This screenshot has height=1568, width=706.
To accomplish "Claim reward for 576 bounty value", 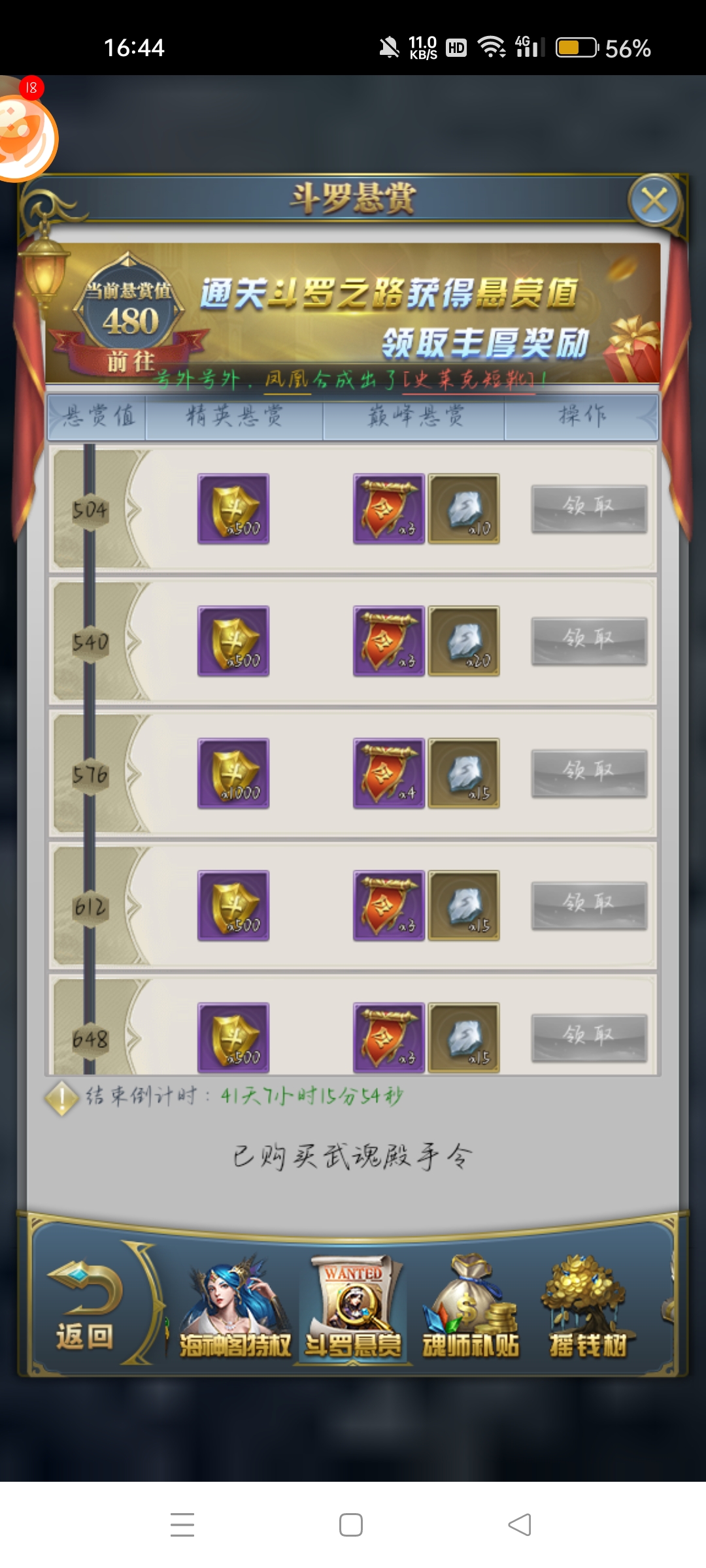I will click(589, 774).
